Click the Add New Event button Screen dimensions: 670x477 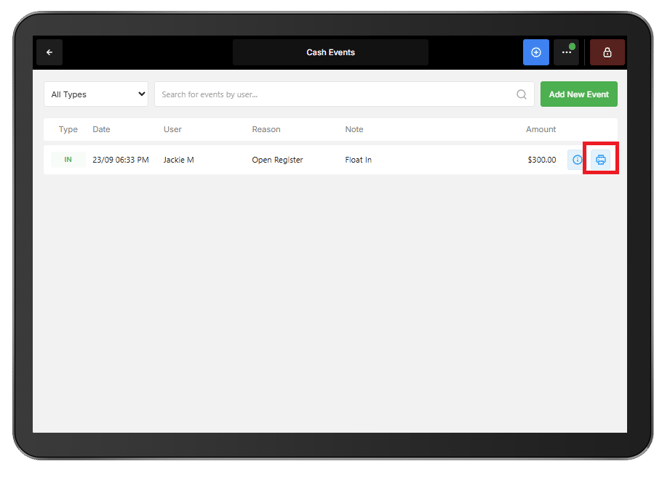pyautogui.click(x=579, y=94)
